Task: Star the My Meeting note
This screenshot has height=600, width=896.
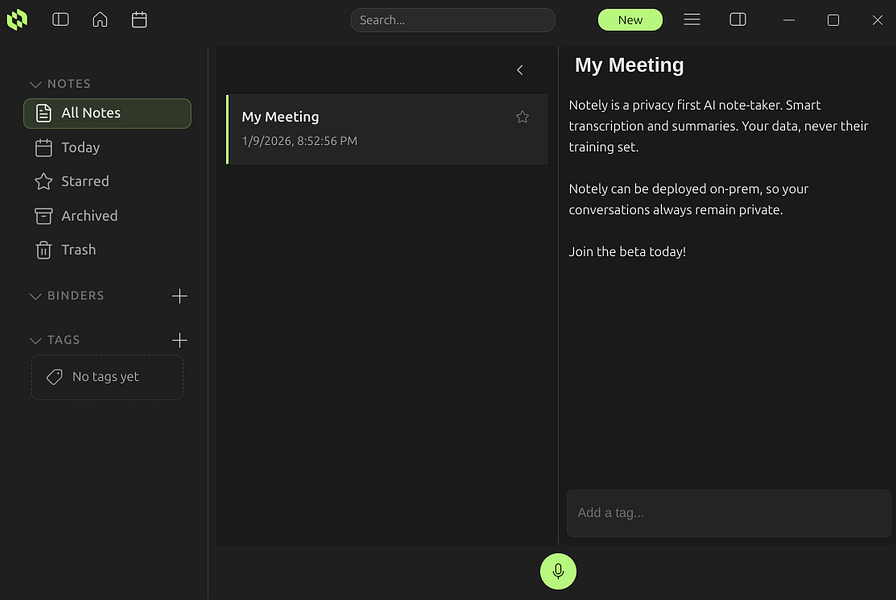Action: pyautogui.click(x=522, y=117)
